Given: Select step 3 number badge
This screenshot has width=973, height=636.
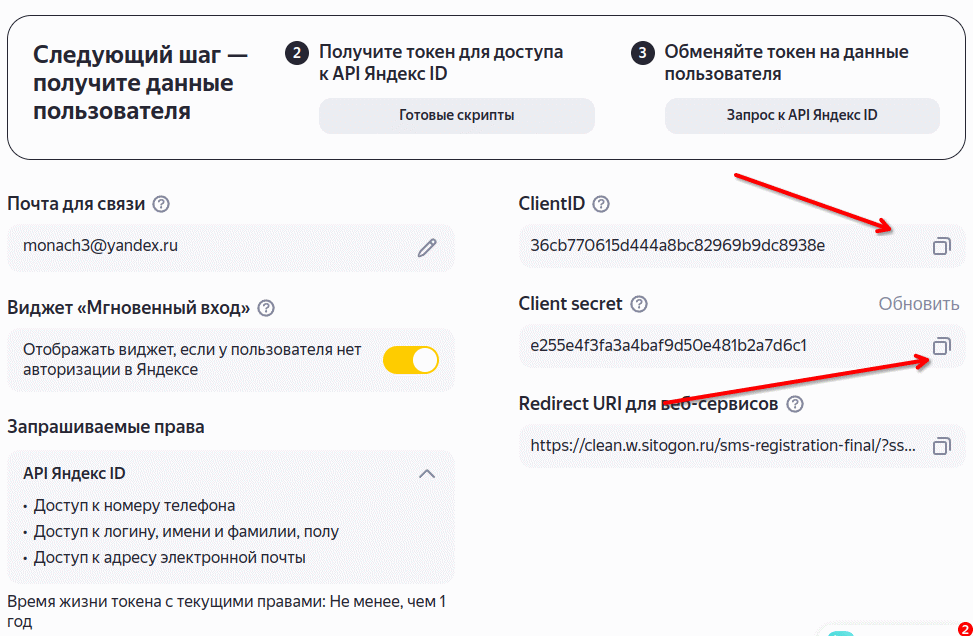Looking at the screenshot, I should click(x=642, y=53).
